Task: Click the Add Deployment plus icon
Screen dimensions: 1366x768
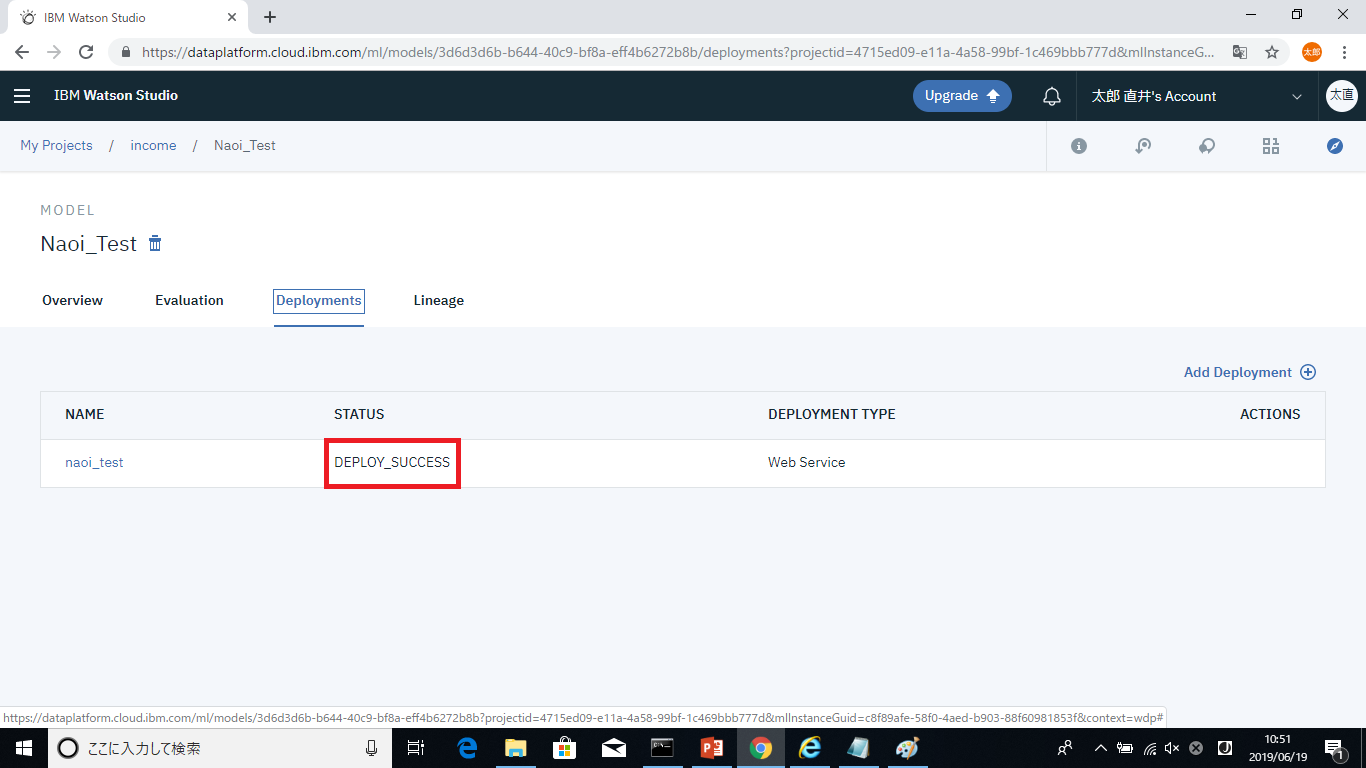Action: click(x=1308, y=372)
